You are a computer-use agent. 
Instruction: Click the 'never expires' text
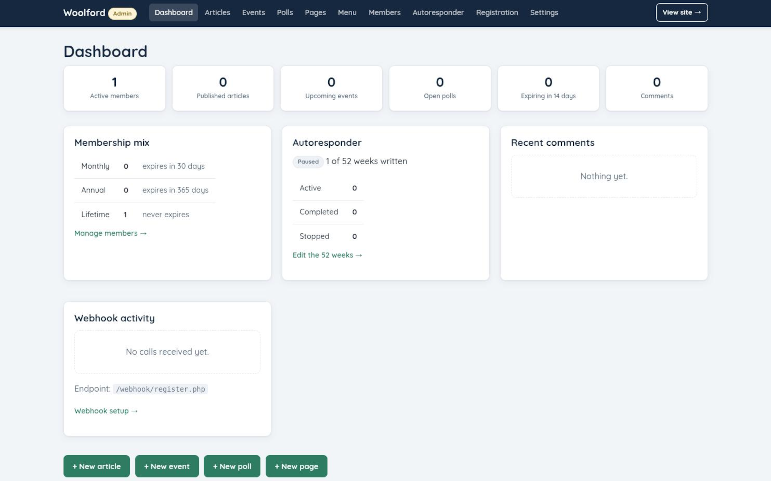166,214
